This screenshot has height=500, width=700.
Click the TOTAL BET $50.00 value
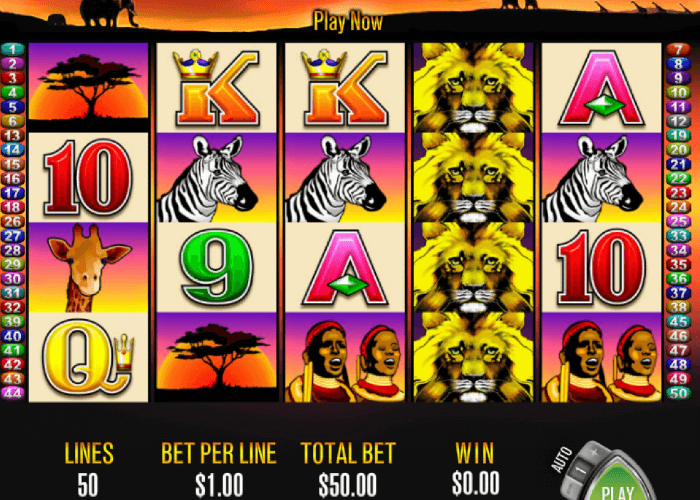(347, 485)
